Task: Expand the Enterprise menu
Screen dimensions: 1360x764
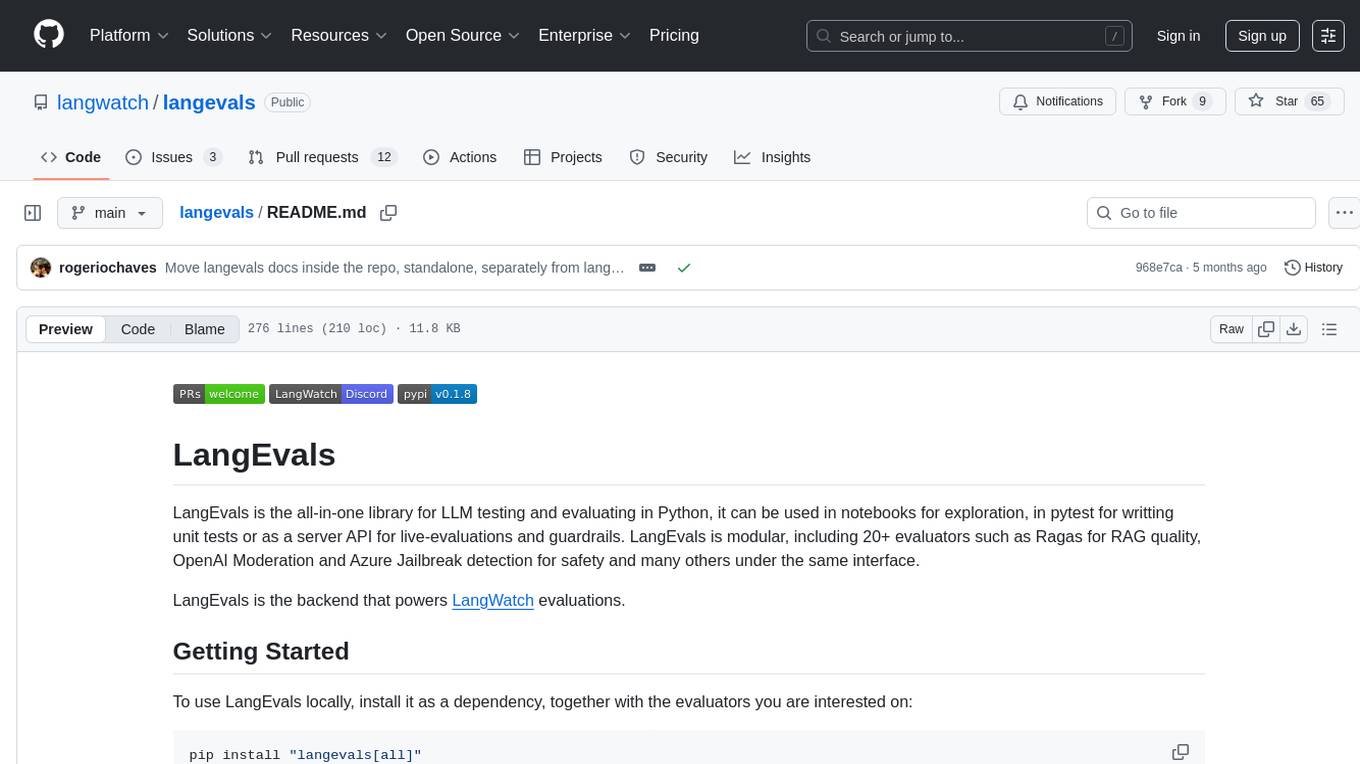Action: click(584, 35)
